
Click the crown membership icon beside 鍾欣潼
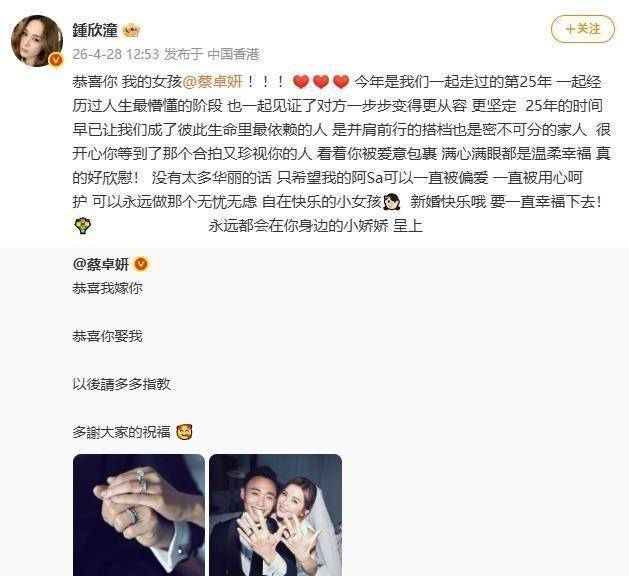(131, 30)
